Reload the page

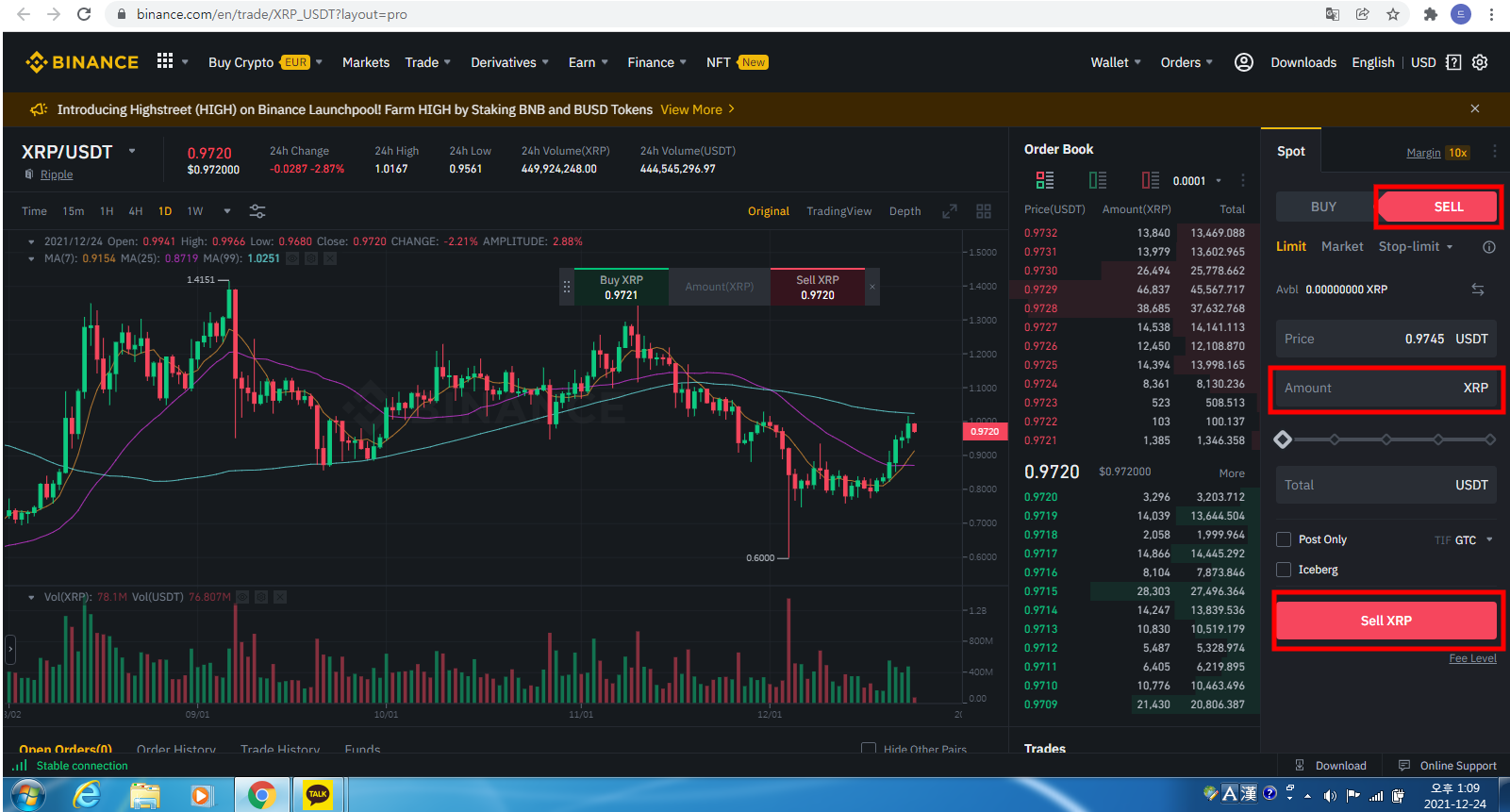[84, 14]
